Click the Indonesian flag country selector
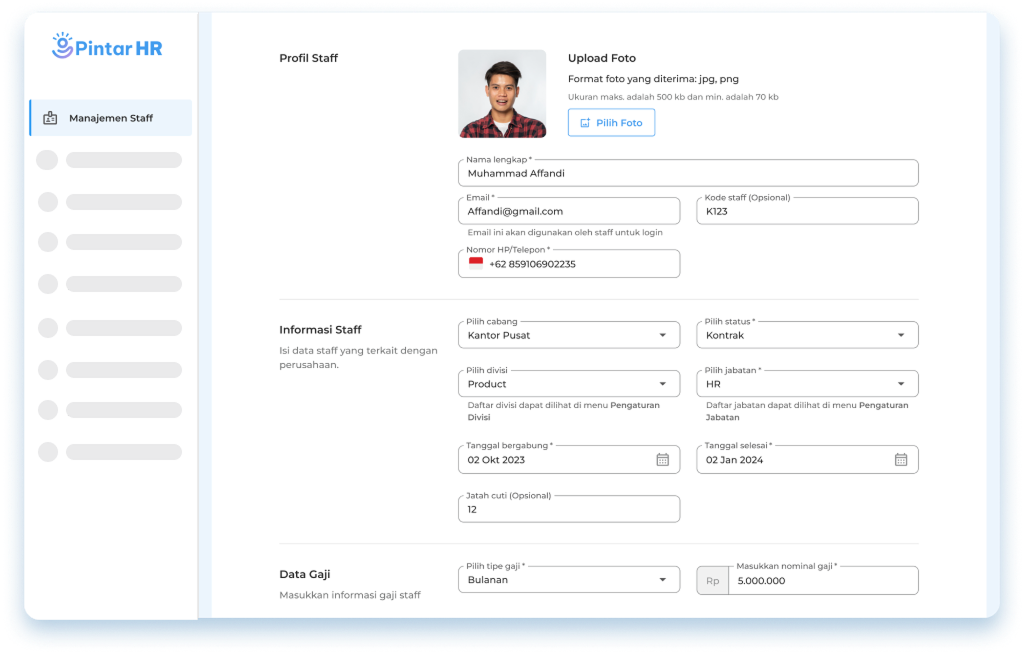This screenshot has height=654, width=1024. coord(476,264)
